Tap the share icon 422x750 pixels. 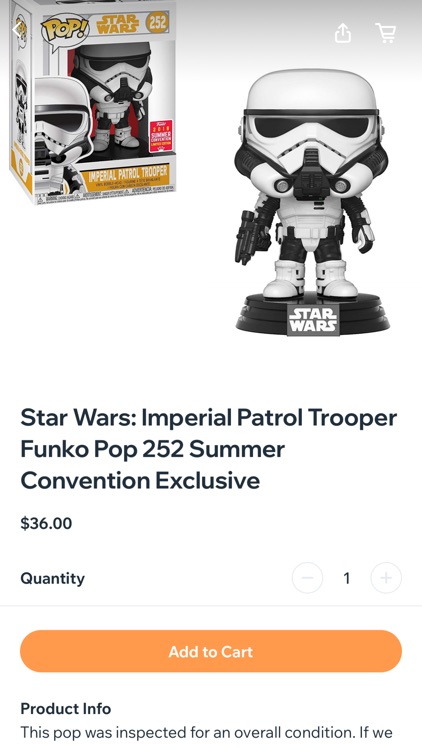(x=343, y=33)
